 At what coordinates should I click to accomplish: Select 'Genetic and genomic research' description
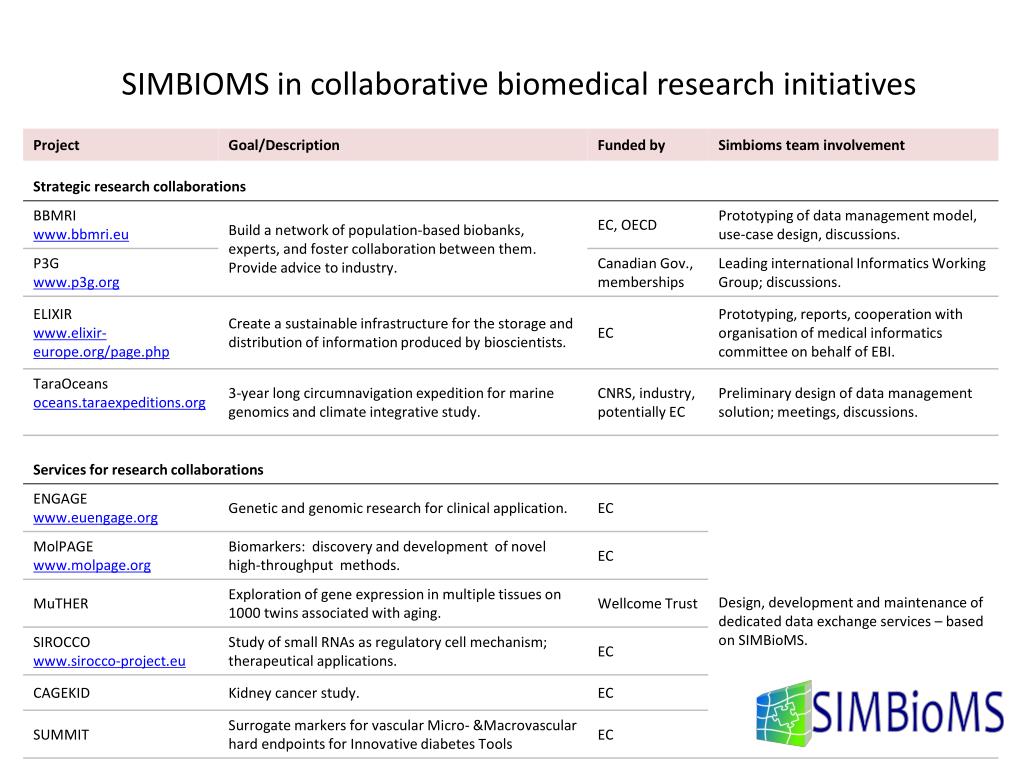pyautogui.click(x=398, y=508)
